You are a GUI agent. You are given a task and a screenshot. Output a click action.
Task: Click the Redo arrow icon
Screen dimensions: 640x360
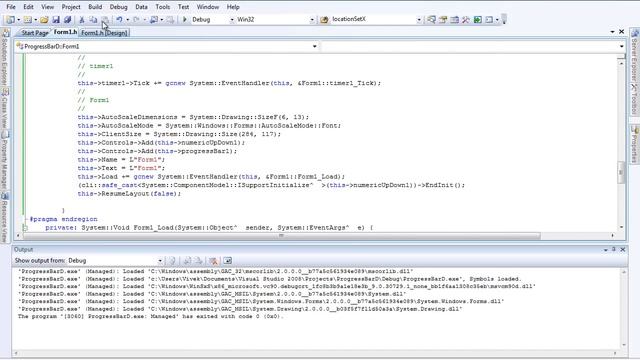tap(136, 20)
